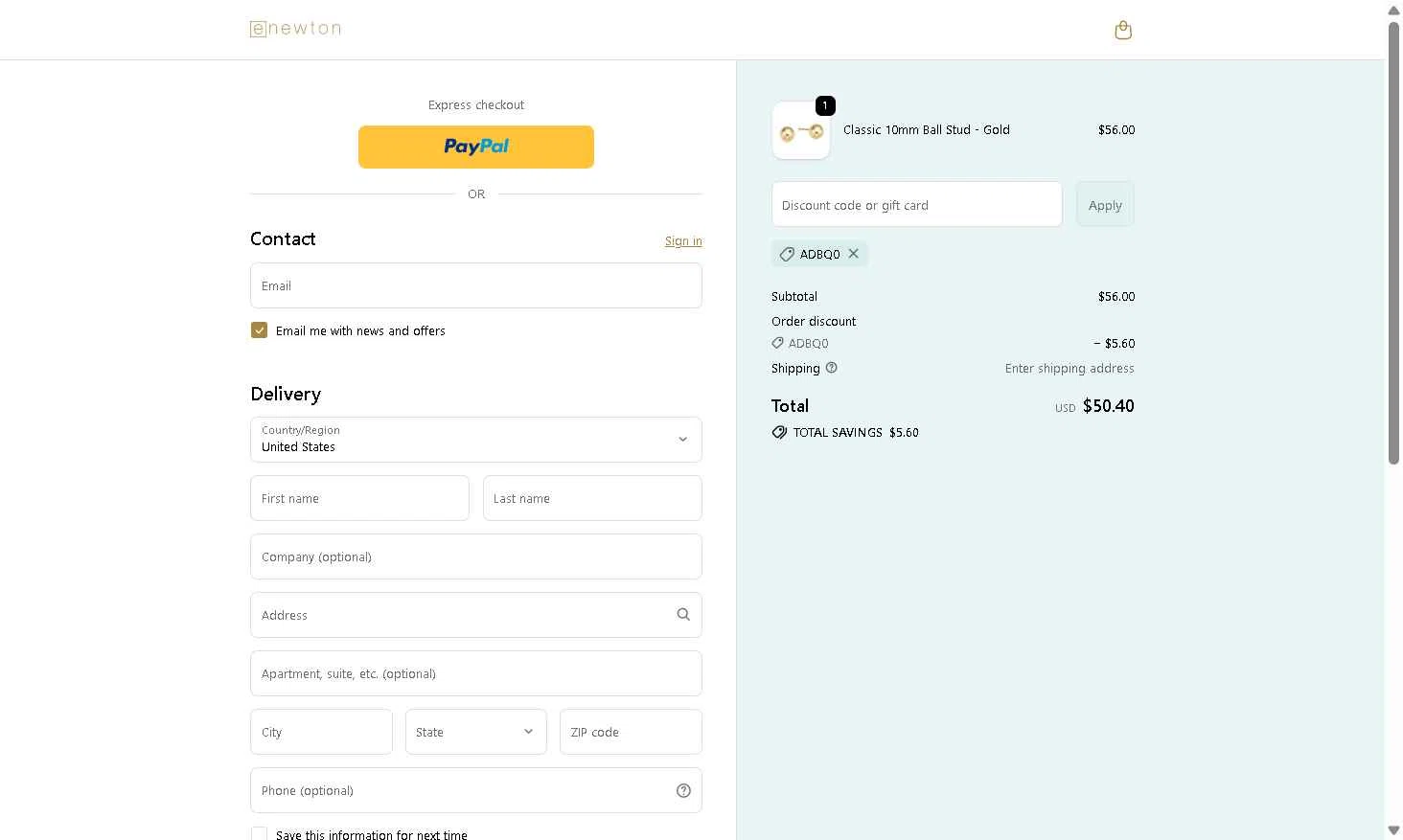This screenshot has width=1403, height=840.
Task: Uncheck Email me with news and offers
Action: tap(259, 330)
